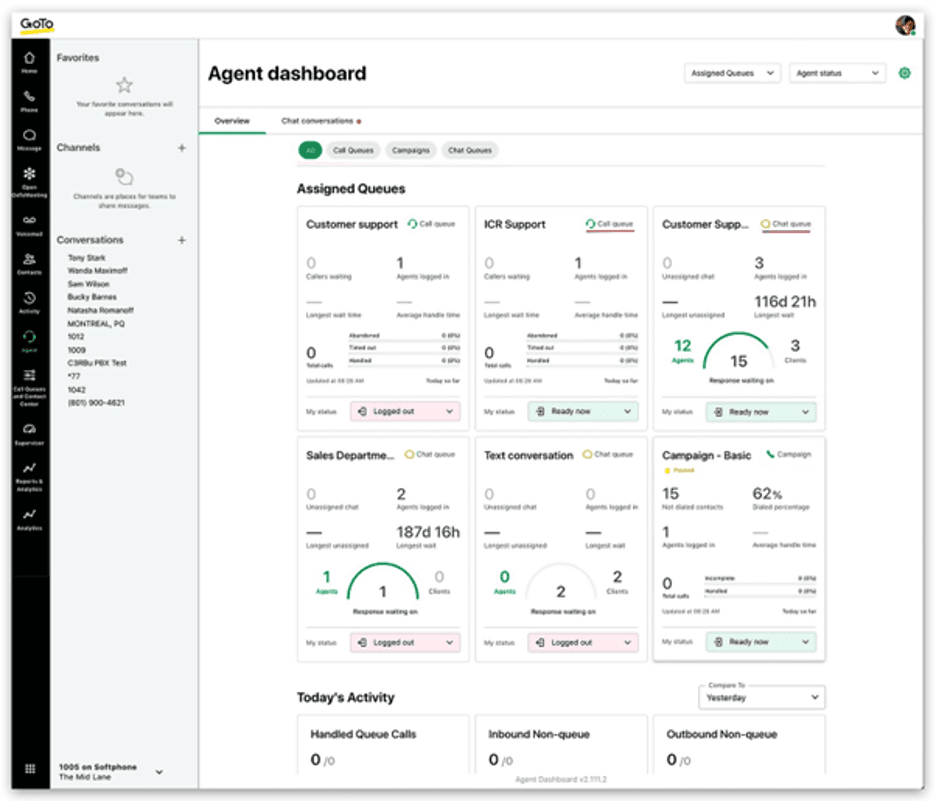The height and width of the screenshot is (802, 936).
Task: Open the Assigned Queues dropdown
Action: pos(731,73)
